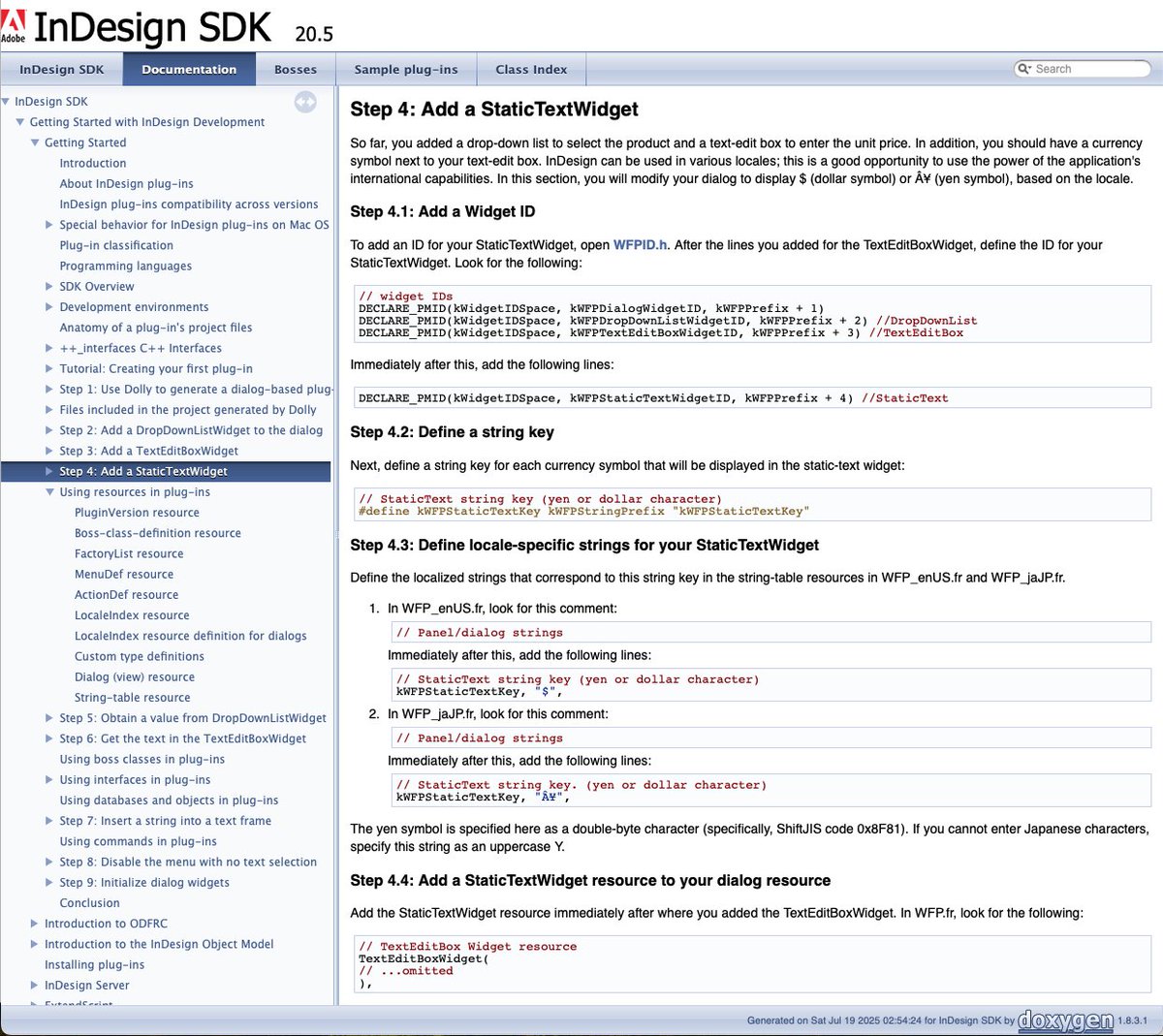The width and height of the screenshot is (1163, 1036).
Task: Open the Class Index tab
Action: pyautogui.click(x=531, y=70)
